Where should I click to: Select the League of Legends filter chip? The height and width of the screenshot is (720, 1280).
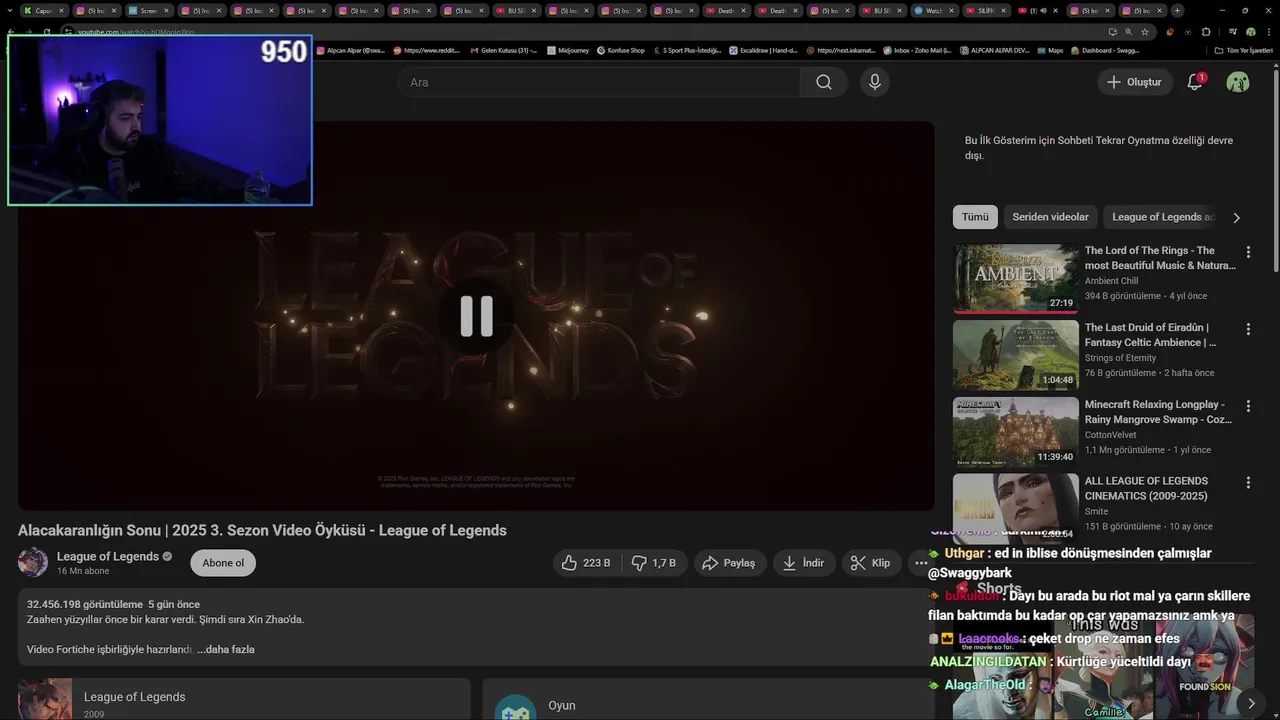1161,217
